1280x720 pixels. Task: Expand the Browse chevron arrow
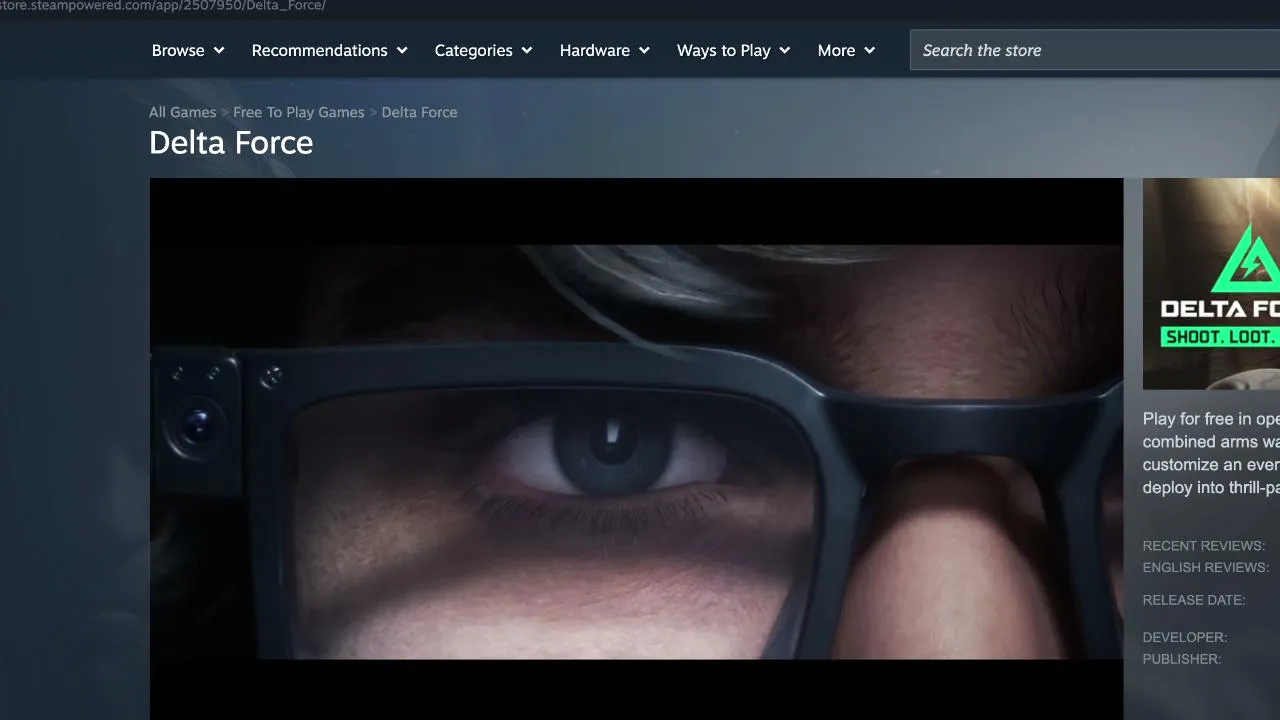(219, 50)
